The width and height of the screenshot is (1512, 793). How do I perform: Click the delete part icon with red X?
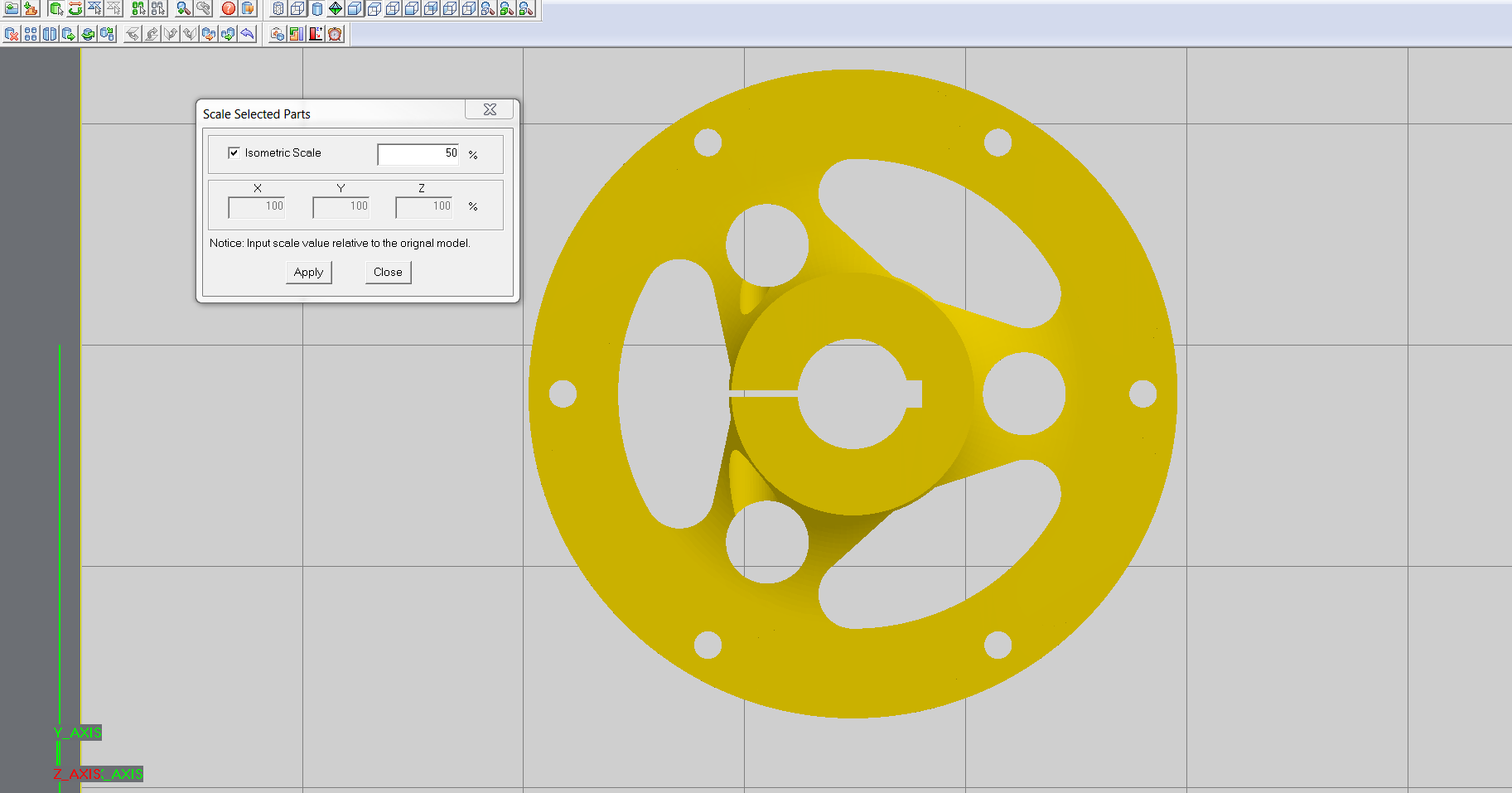pyautogui.click(x=12, y=34)
